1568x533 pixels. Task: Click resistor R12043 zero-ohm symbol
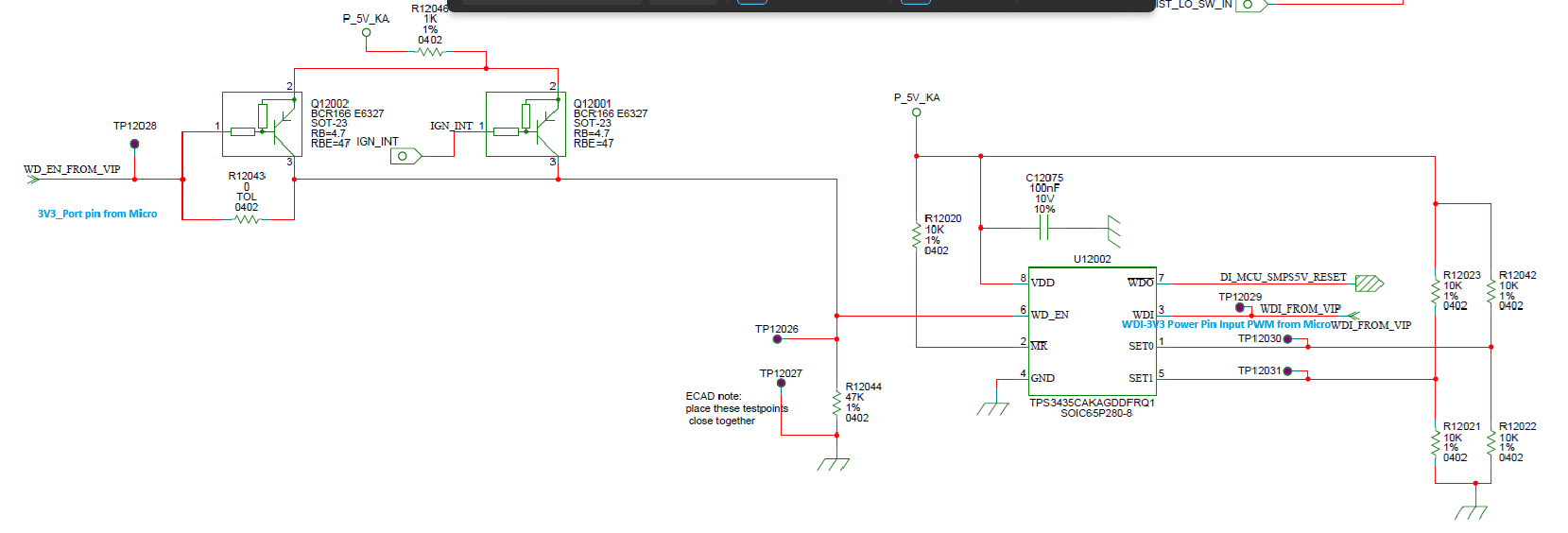[247, 219]
